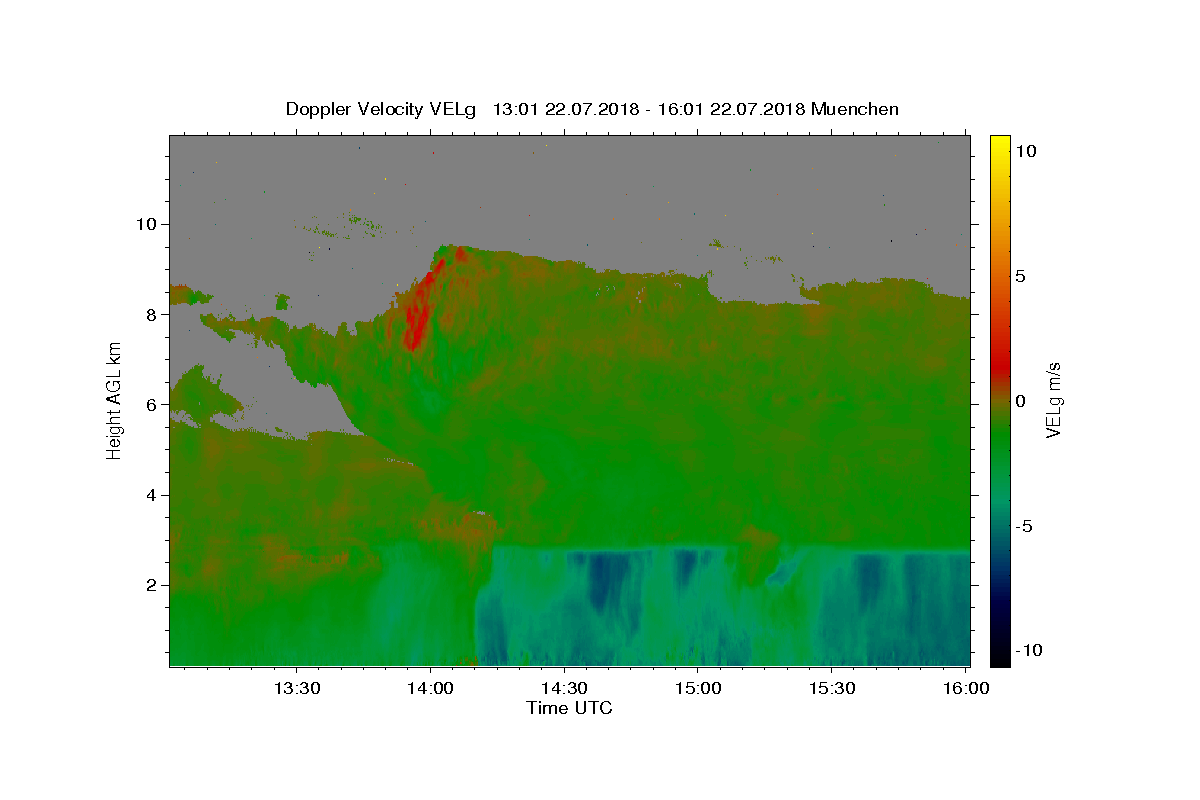The image size is (1200, 800).
Task: Click the colorbar label '-10'
Action: coord(1029,650)
